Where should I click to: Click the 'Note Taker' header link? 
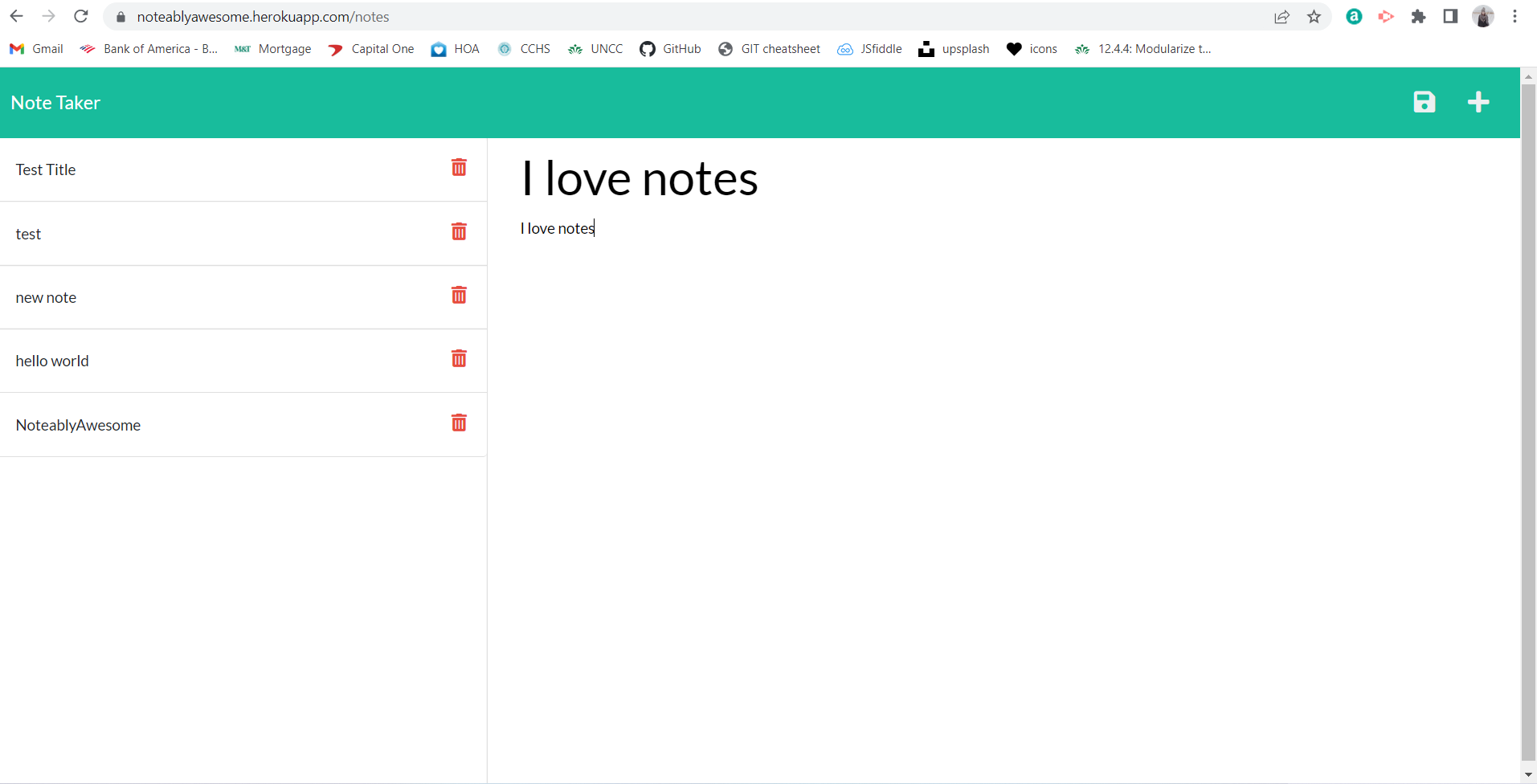tap(55, 103)
